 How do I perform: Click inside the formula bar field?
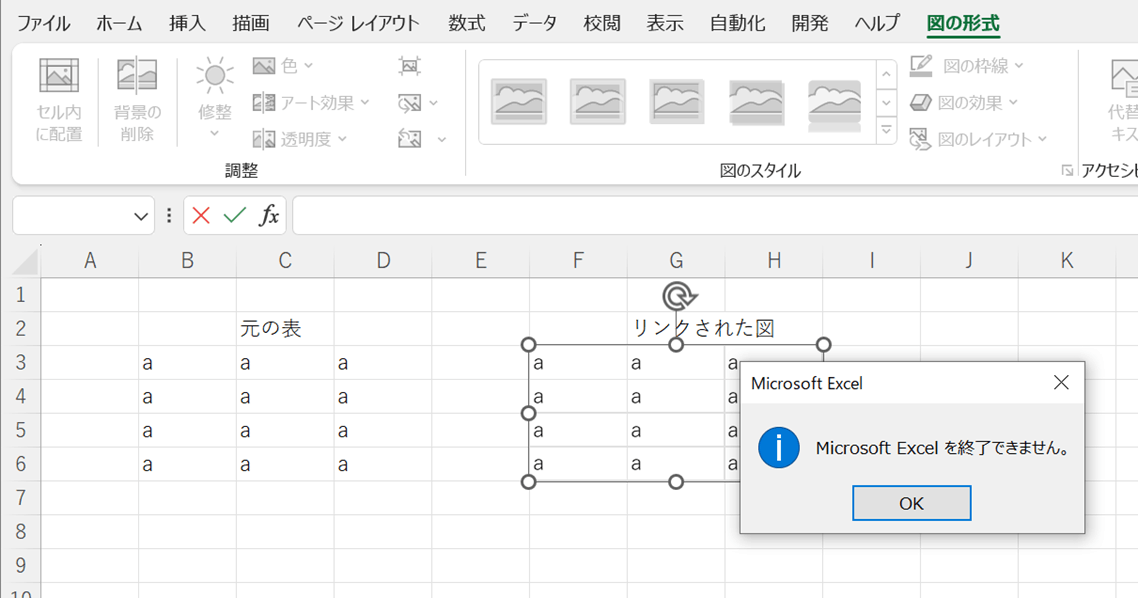click(x=715, y=216)
